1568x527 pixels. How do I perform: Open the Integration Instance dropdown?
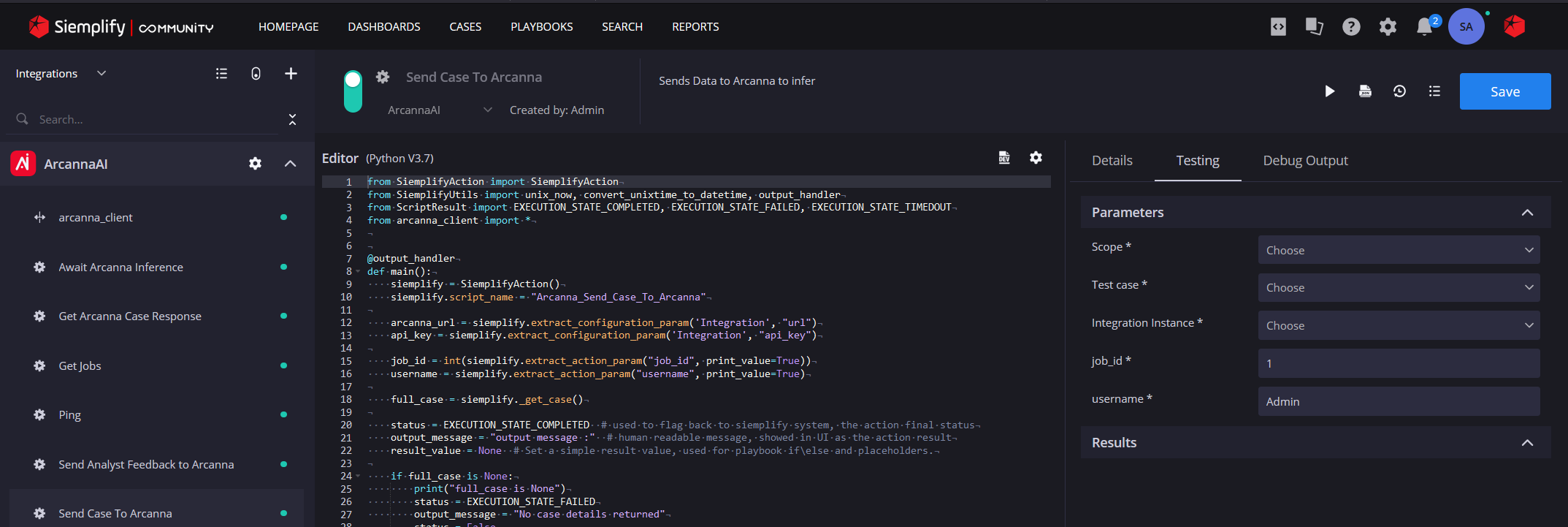pos(1399,326)
